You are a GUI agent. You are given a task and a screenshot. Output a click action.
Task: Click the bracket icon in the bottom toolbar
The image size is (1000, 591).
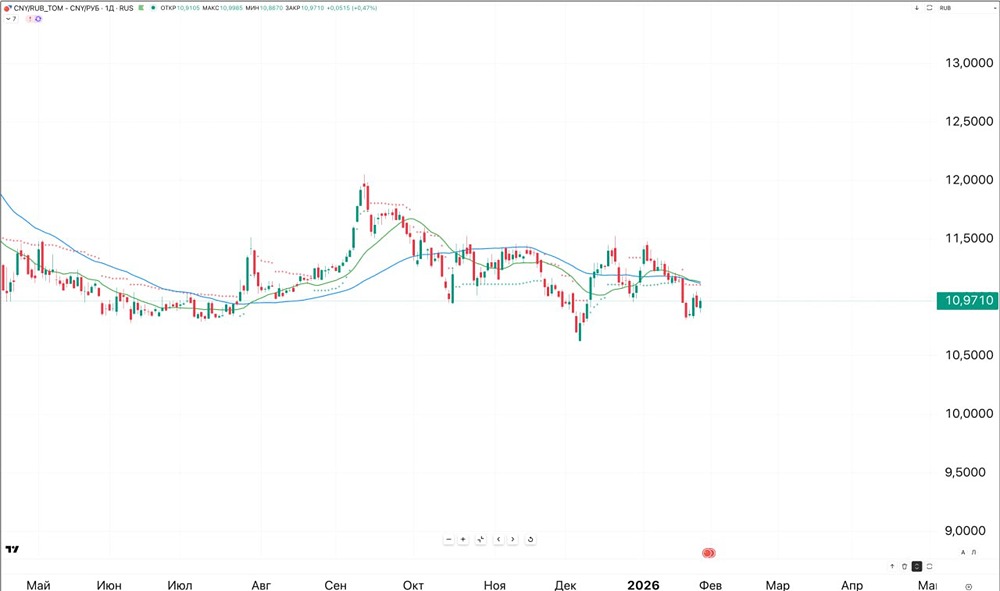pyautogui.click(x=929, y=566)
